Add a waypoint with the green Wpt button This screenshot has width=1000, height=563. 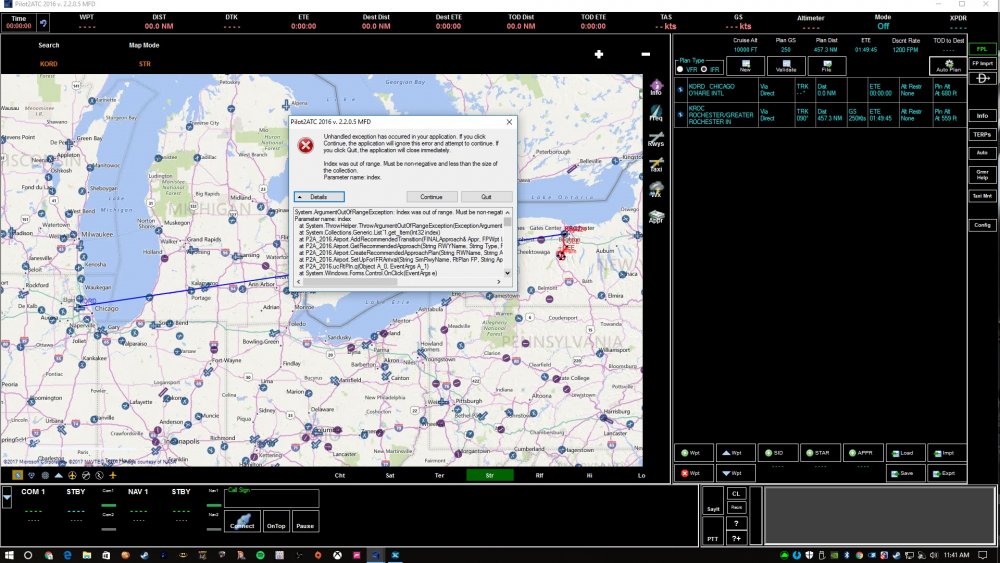point(693,453)
